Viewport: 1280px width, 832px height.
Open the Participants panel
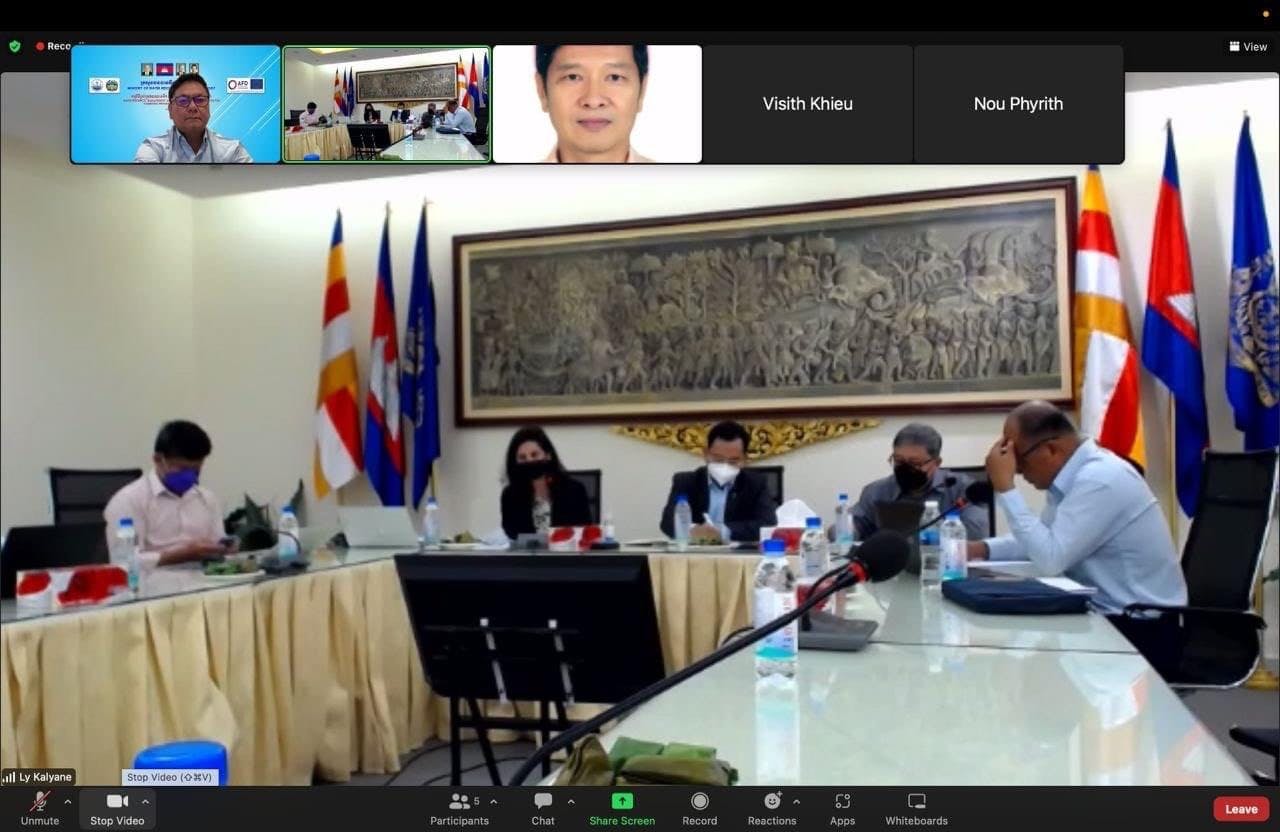460,808
